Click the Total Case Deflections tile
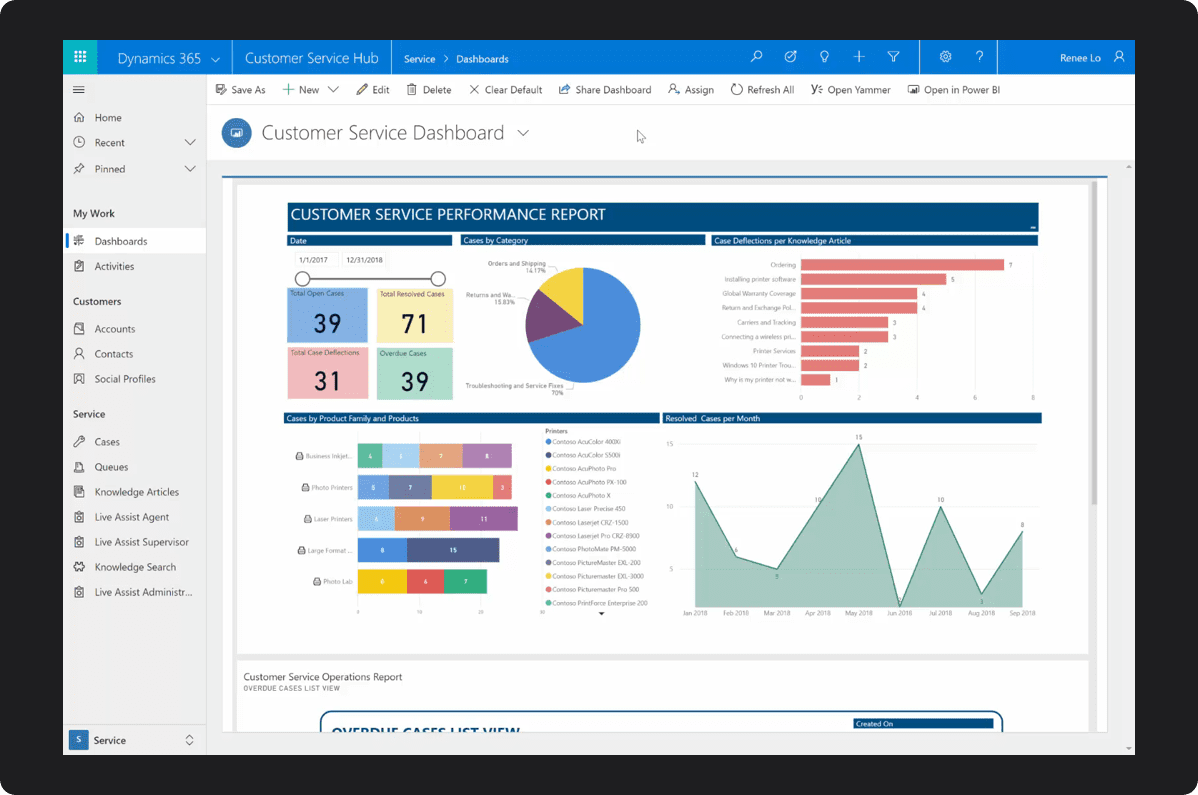This screenshot has width=1198, height=795. pos(327,373)
